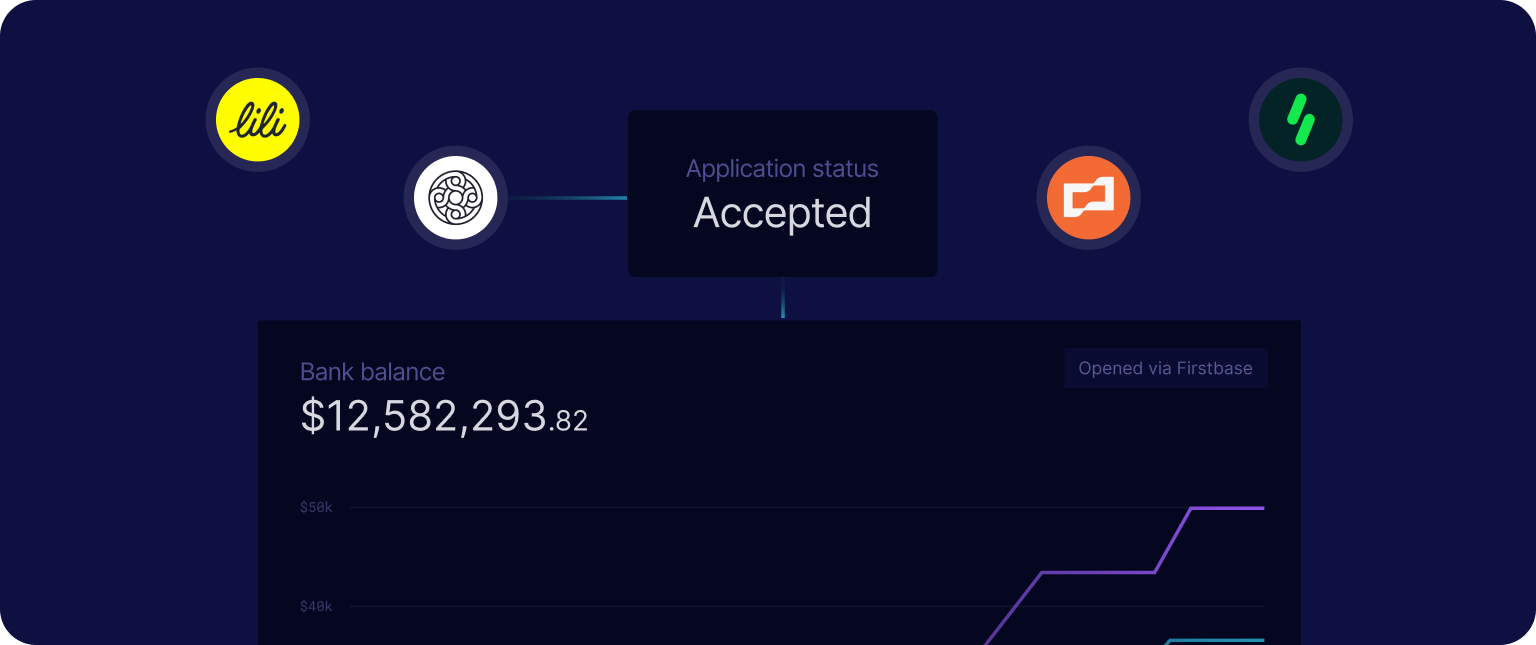Click the $50k axis label
Screen dimensions: 1536x645
pos(316,508)
